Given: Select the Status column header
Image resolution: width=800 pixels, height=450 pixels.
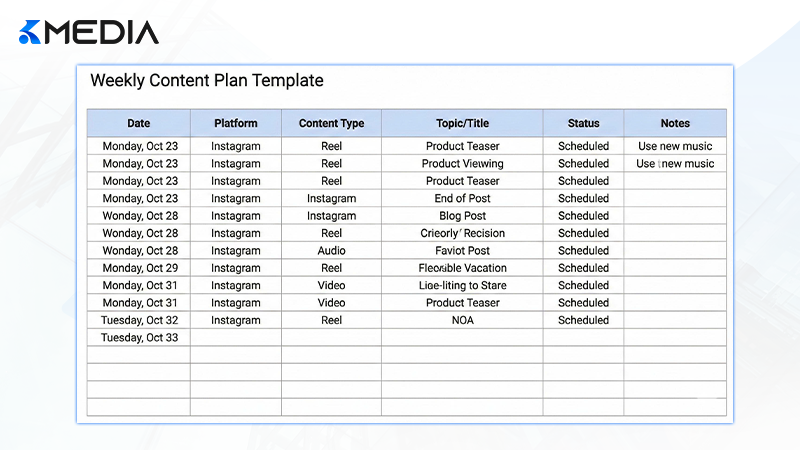Looking at the screenshot, I should [583, 123].
